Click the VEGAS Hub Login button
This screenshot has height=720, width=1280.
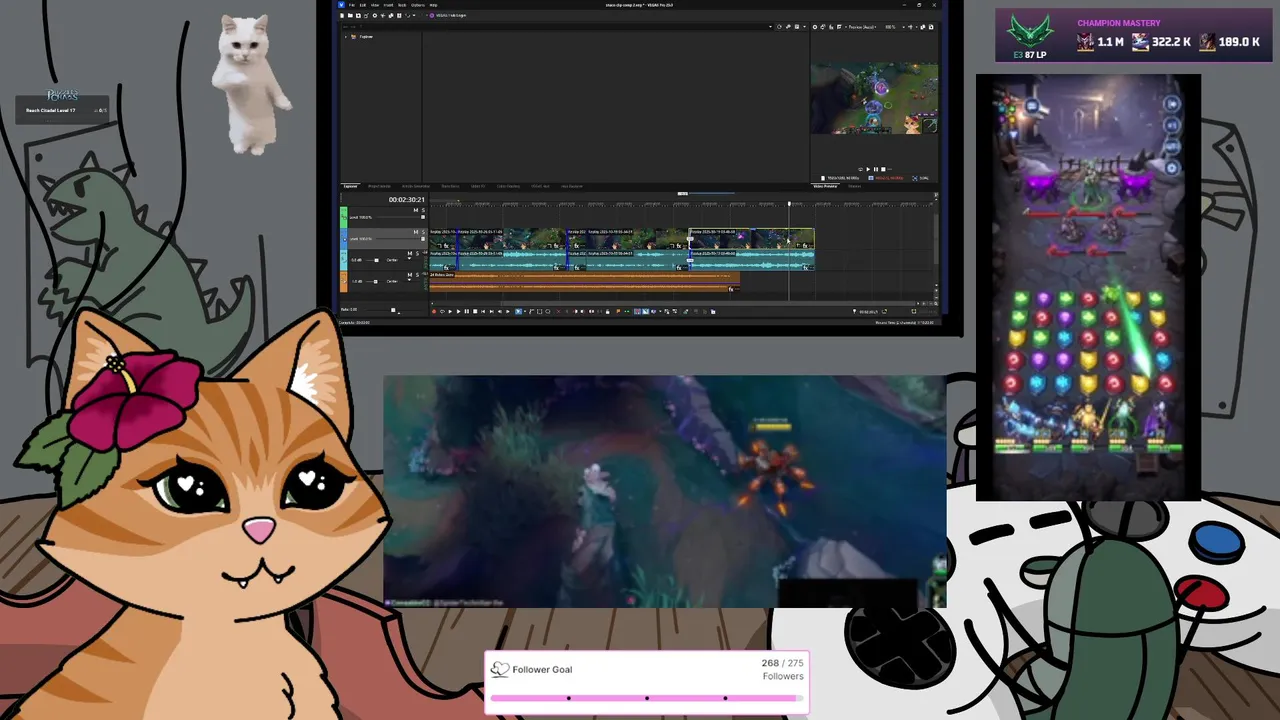447,15
